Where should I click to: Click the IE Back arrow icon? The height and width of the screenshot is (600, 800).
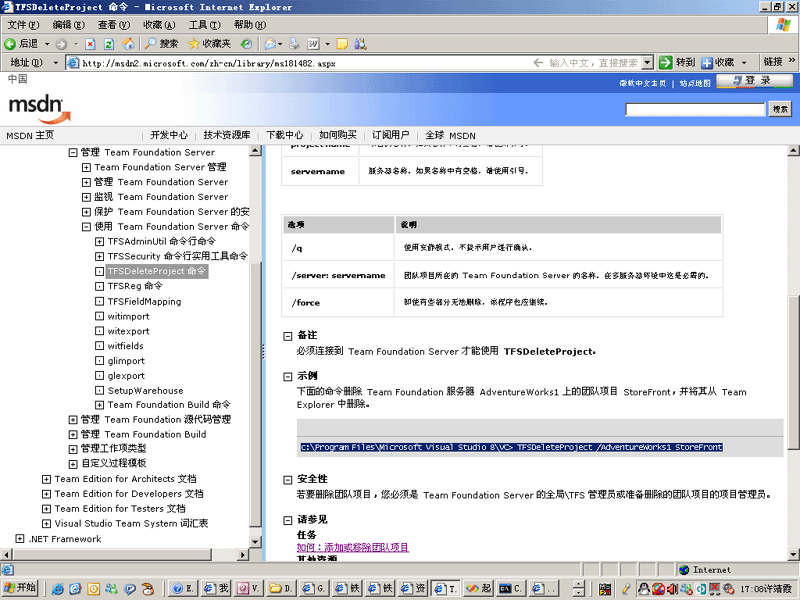pos(10,44)
